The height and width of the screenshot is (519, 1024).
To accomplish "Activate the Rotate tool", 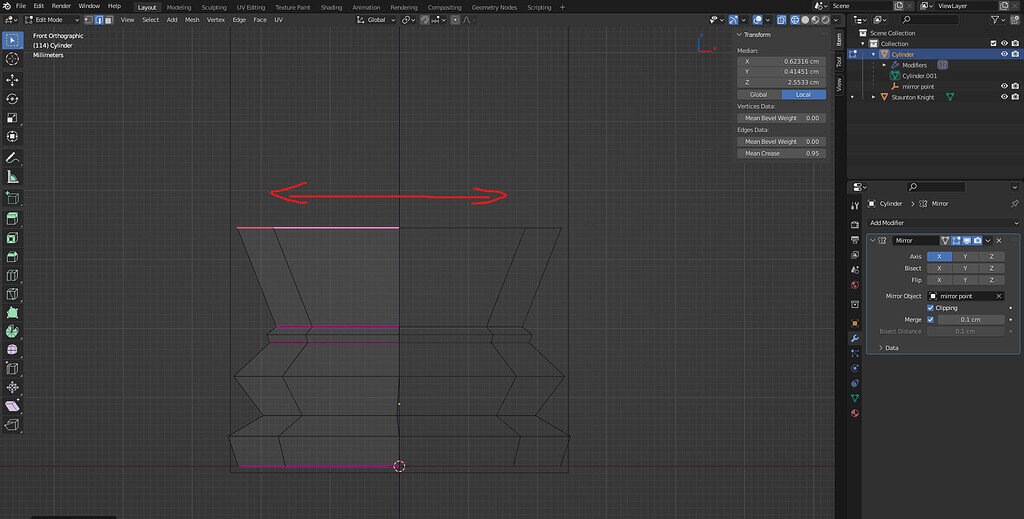I will (12, 99).
